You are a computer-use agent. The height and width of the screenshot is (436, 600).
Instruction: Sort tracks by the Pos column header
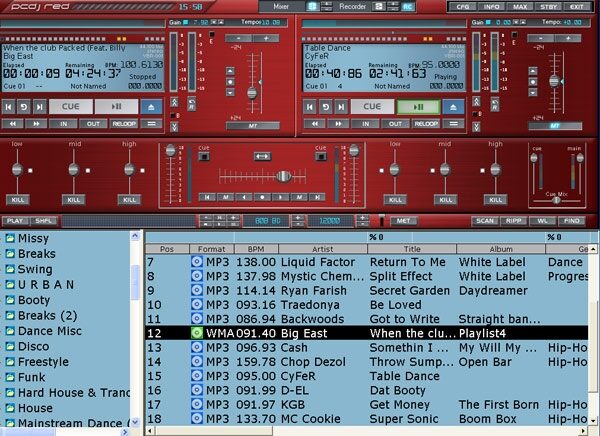pos(167,249)
